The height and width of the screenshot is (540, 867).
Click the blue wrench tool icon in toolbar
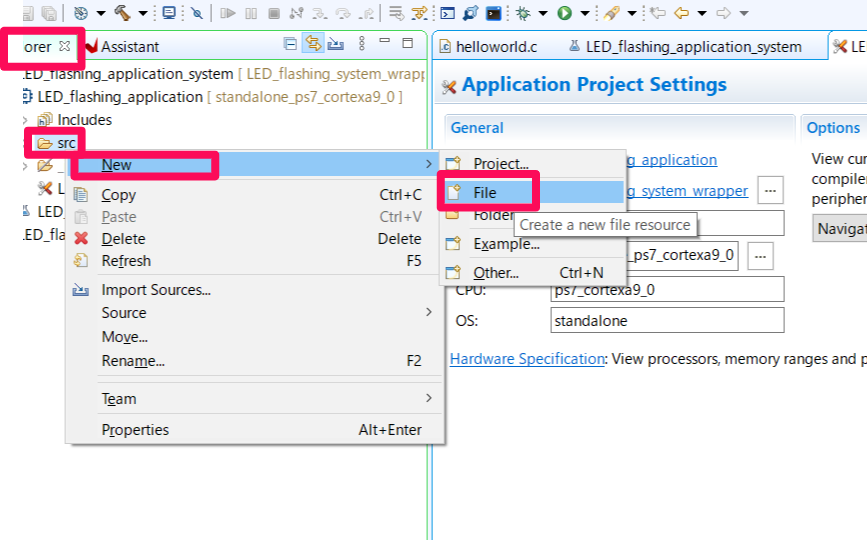coord(471,13)
